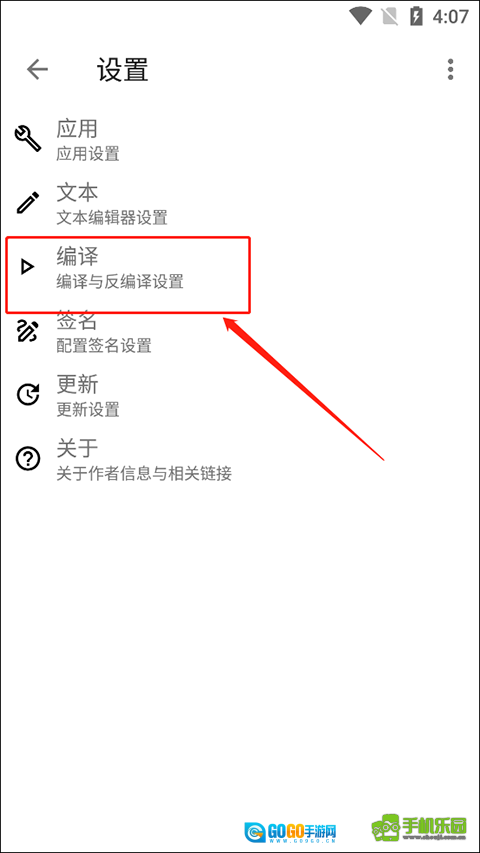Click the wrench icon for 应用
This screenshot has width=480, height=853.
point(27,138)
